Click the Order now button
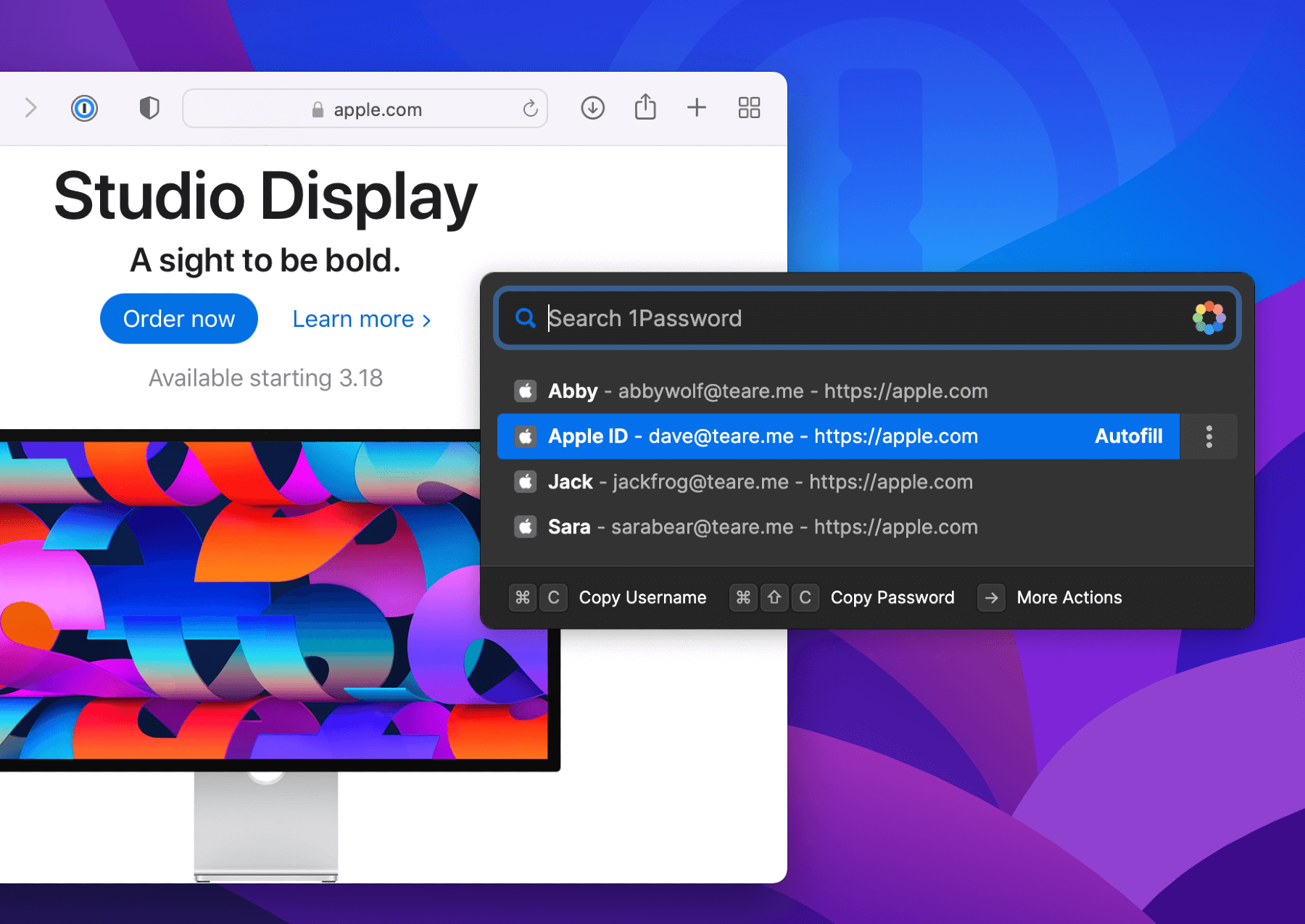This screenshot has height=924, width=1305. click(x=178, y=318)
